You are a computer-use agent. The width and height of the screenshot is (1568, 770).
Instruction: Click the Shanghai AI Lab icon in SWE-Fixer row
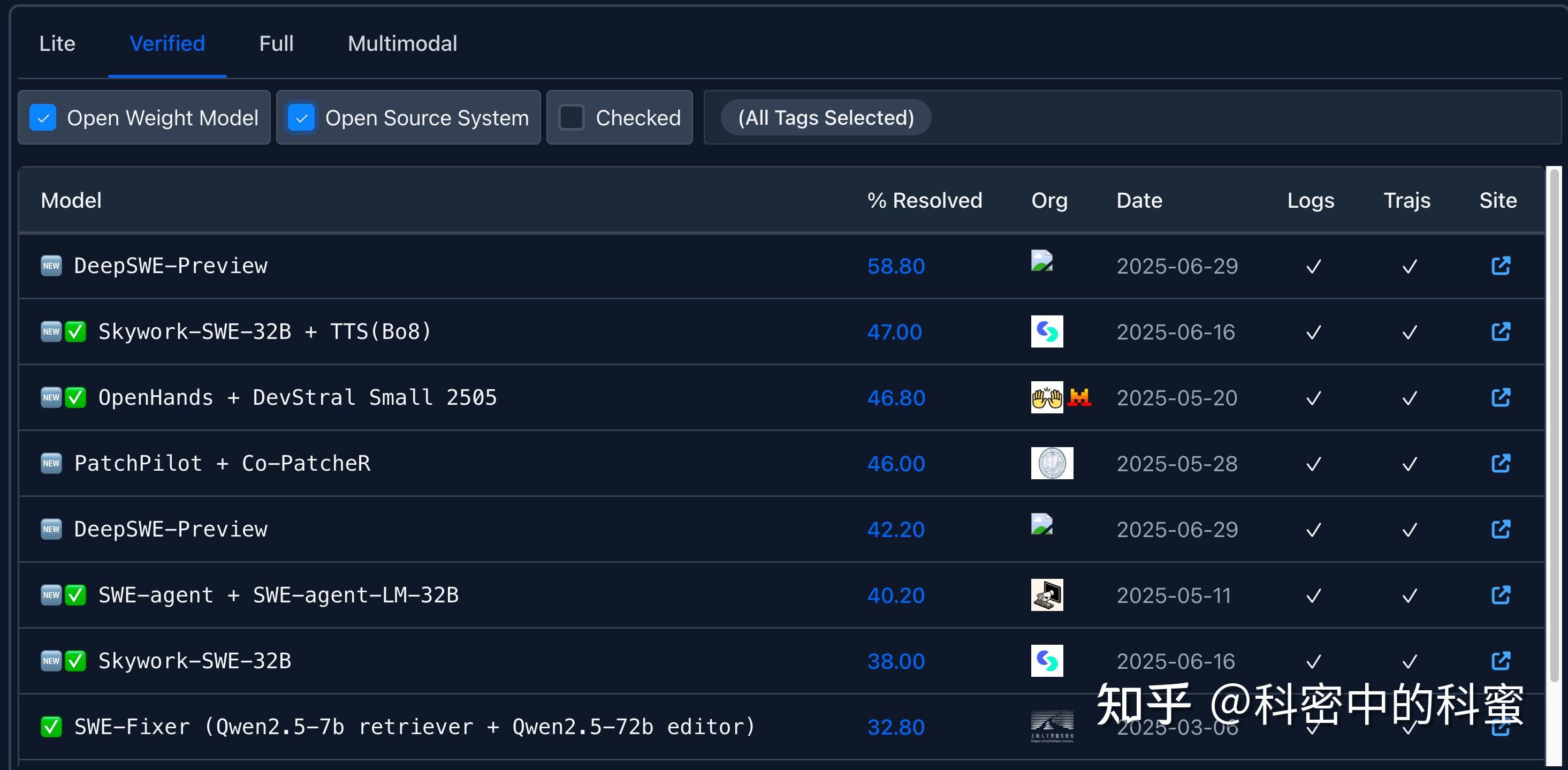click(1052, 726)
